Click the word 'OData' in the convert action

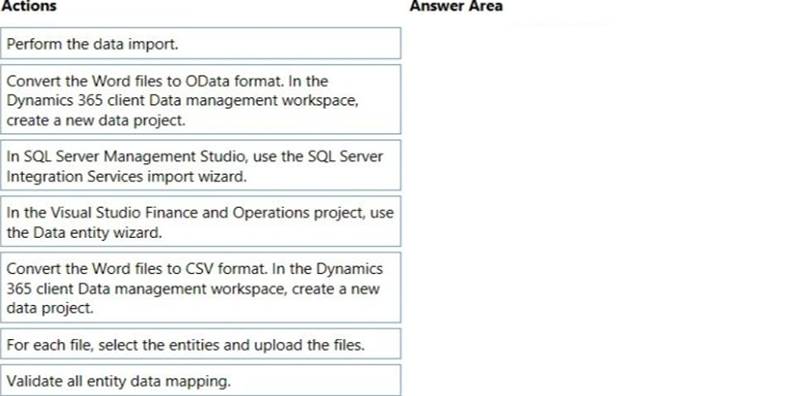coord(207,81)
